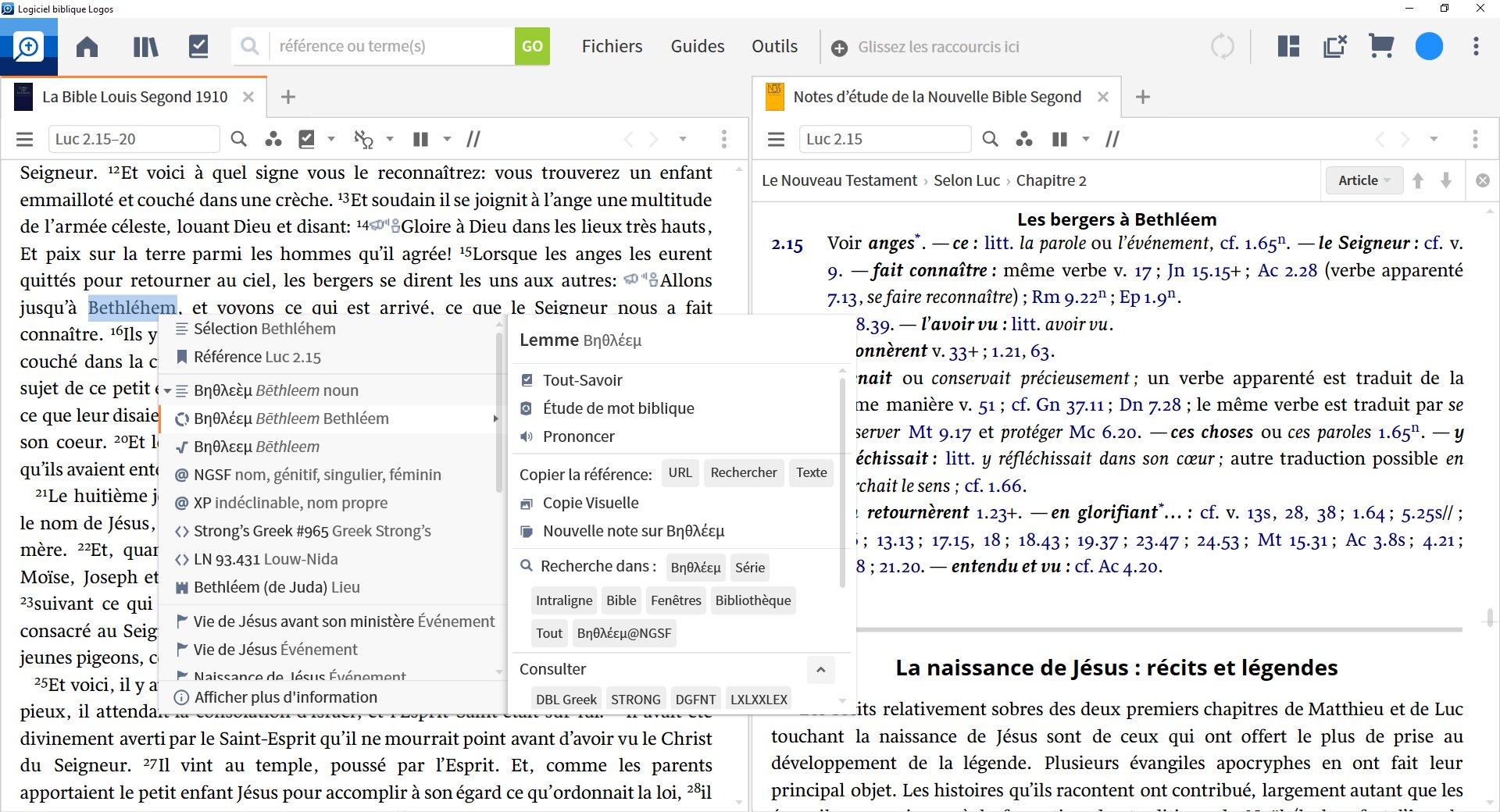Open the Fichiers menu
The image size is (1500, 812).
point(612,47)
